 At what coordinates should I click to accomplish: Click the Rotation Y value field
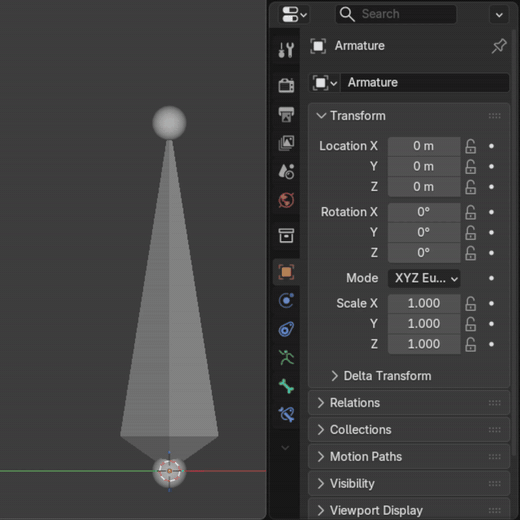point(424,232)
